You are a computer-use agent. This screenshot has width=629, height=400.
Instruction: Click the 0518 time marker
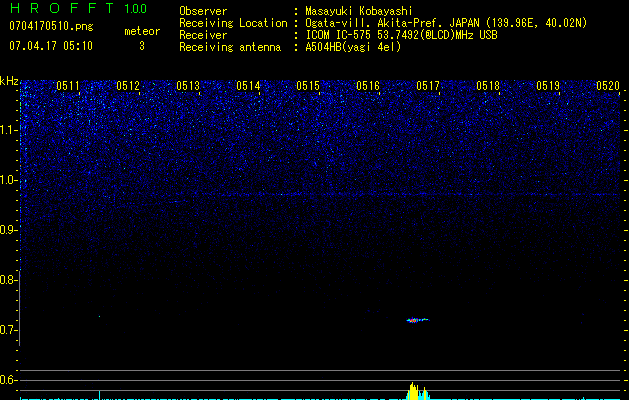[x=488, y=86]
